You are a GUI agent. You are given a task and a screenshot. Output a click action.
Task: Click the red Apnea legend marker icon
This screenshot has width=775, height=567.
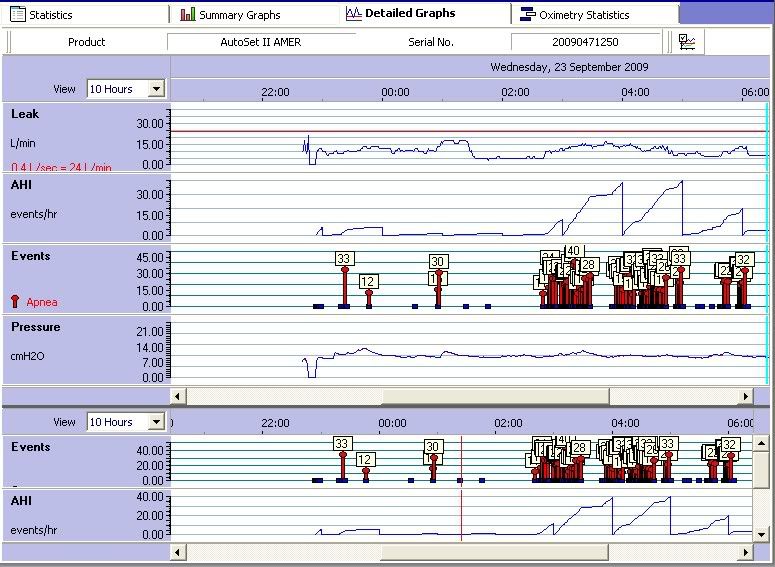click(x=14, y=301)
